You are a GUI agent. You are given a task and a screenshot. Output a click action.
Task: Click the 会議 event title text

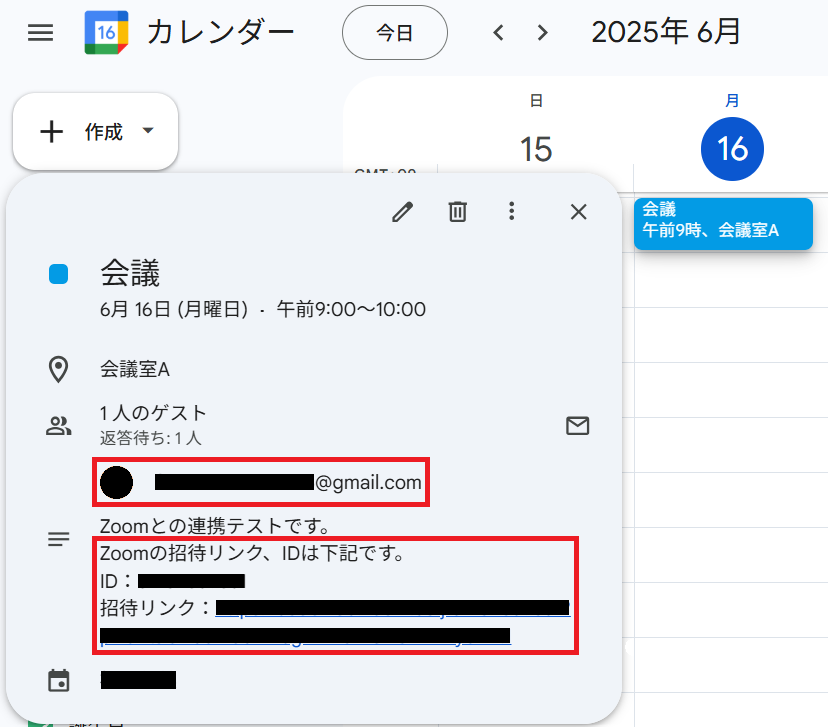click(x=130, y=273)
